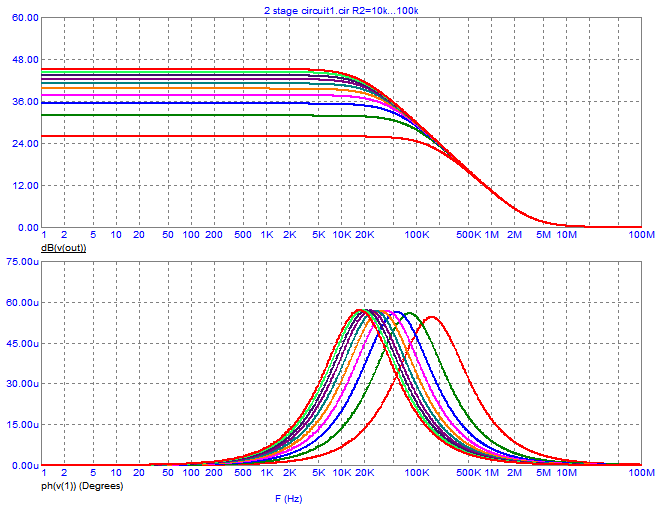Screen dimensions: 662x514
Task: Click the 30.00u value on the phase axis
Action: [x=22, y=384]
